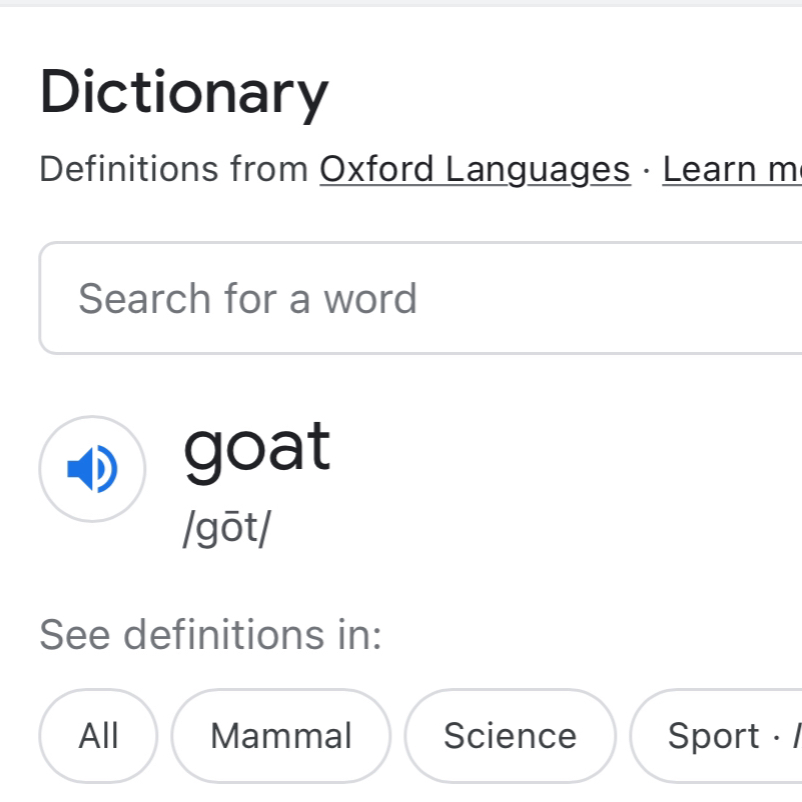
Task: Filter definitions by Mammal
Action: pos(281,736)
